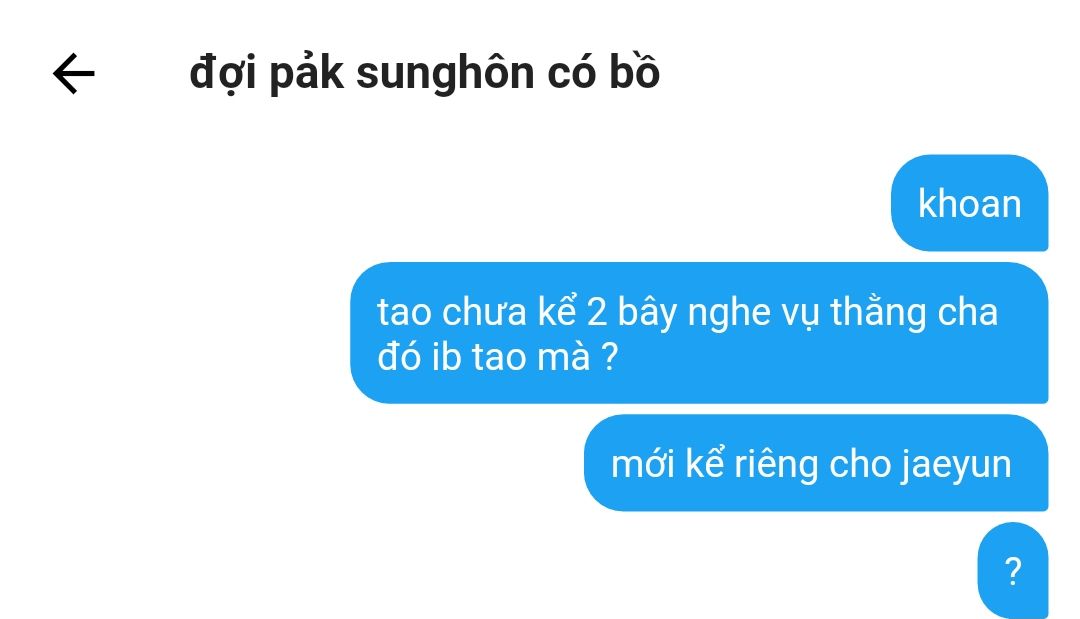Viewport: 1080px width, 619px height.
Task: Tap the lone question mark message bubble
Action: coord(1013,571)
